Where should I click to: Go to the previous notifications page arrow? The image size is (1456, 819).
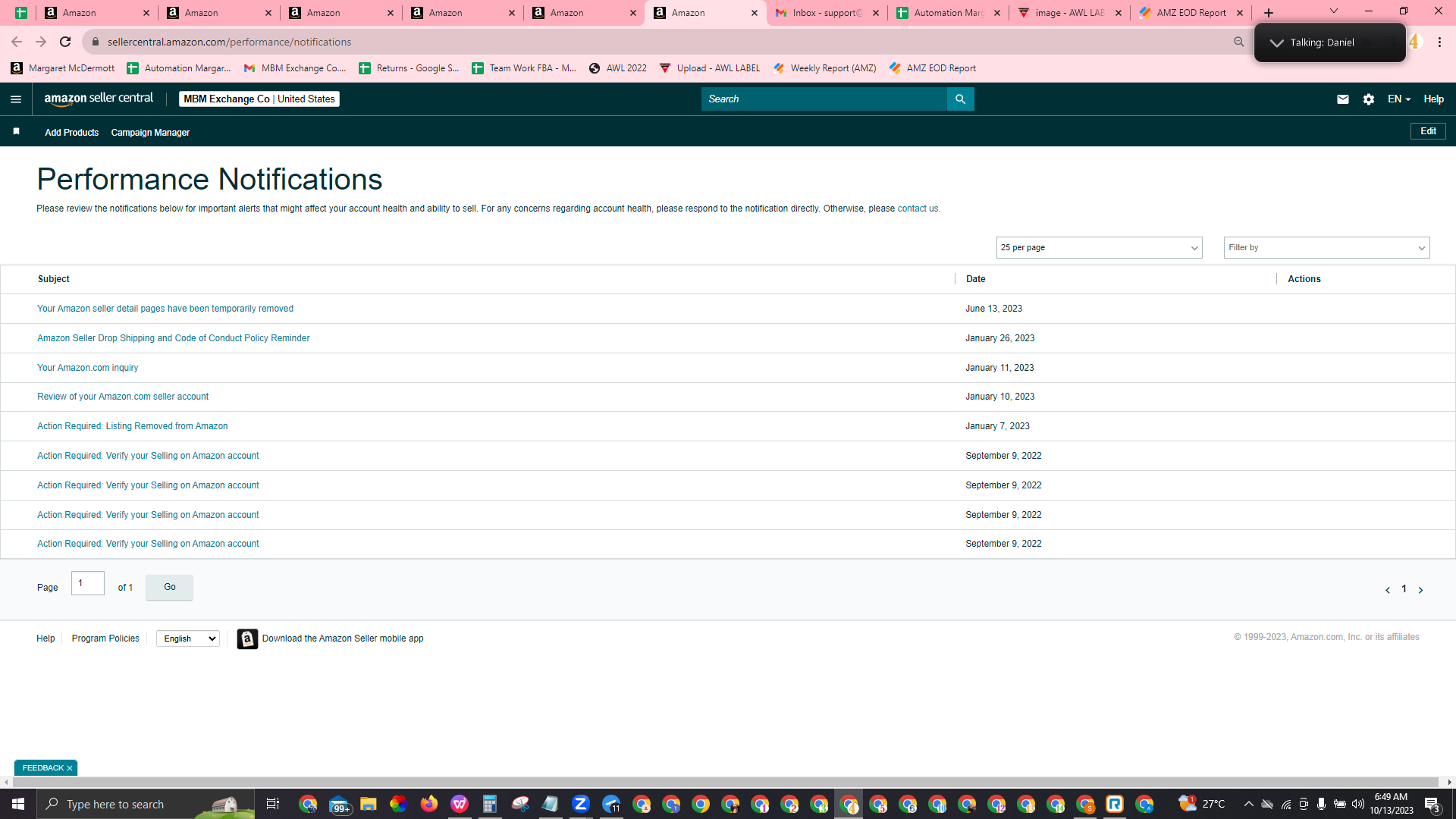[1388, 590]
